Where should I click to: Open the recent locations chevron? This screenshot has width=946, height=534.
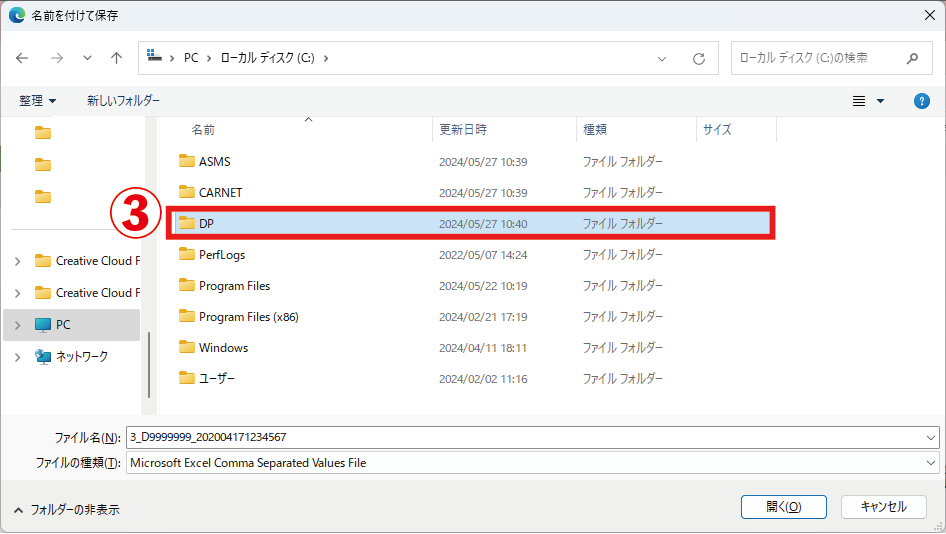point(87,58)
